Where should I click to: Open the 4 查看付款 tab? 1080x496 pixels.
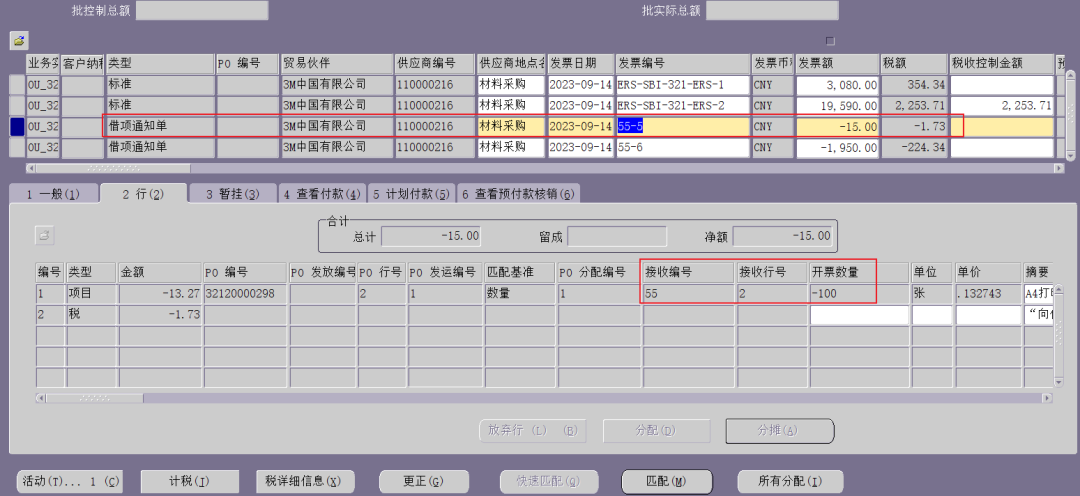[322, 194]
